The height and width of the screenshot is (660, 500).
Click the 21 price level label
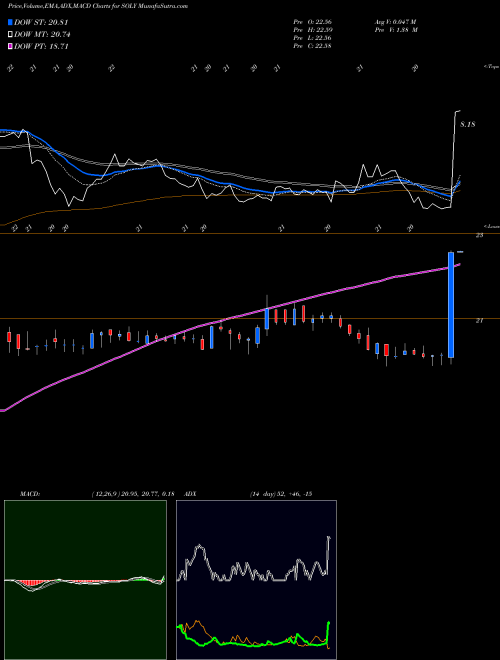pos(479,321)
